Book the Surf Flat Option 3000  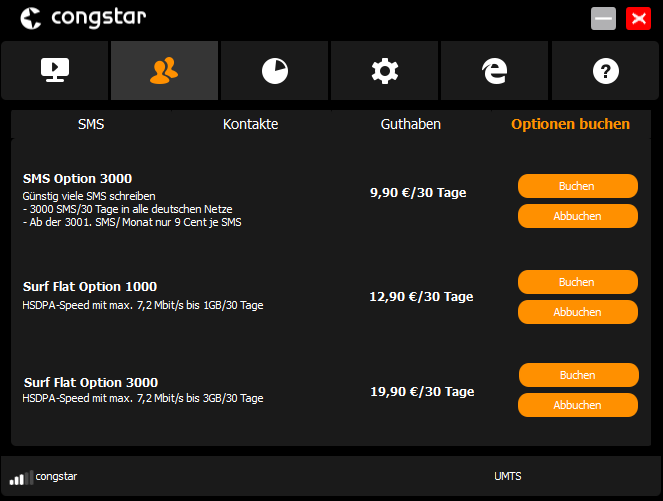click(x=578, y=375)
